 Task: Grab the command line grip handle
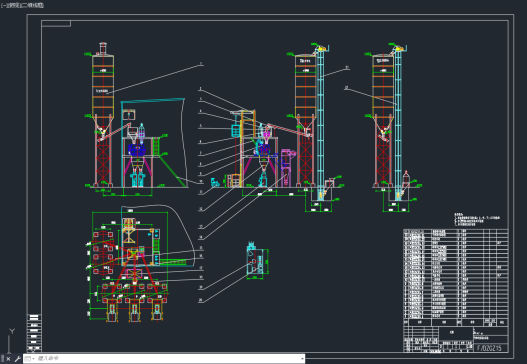pyautogui.click(x=2, y=359)
